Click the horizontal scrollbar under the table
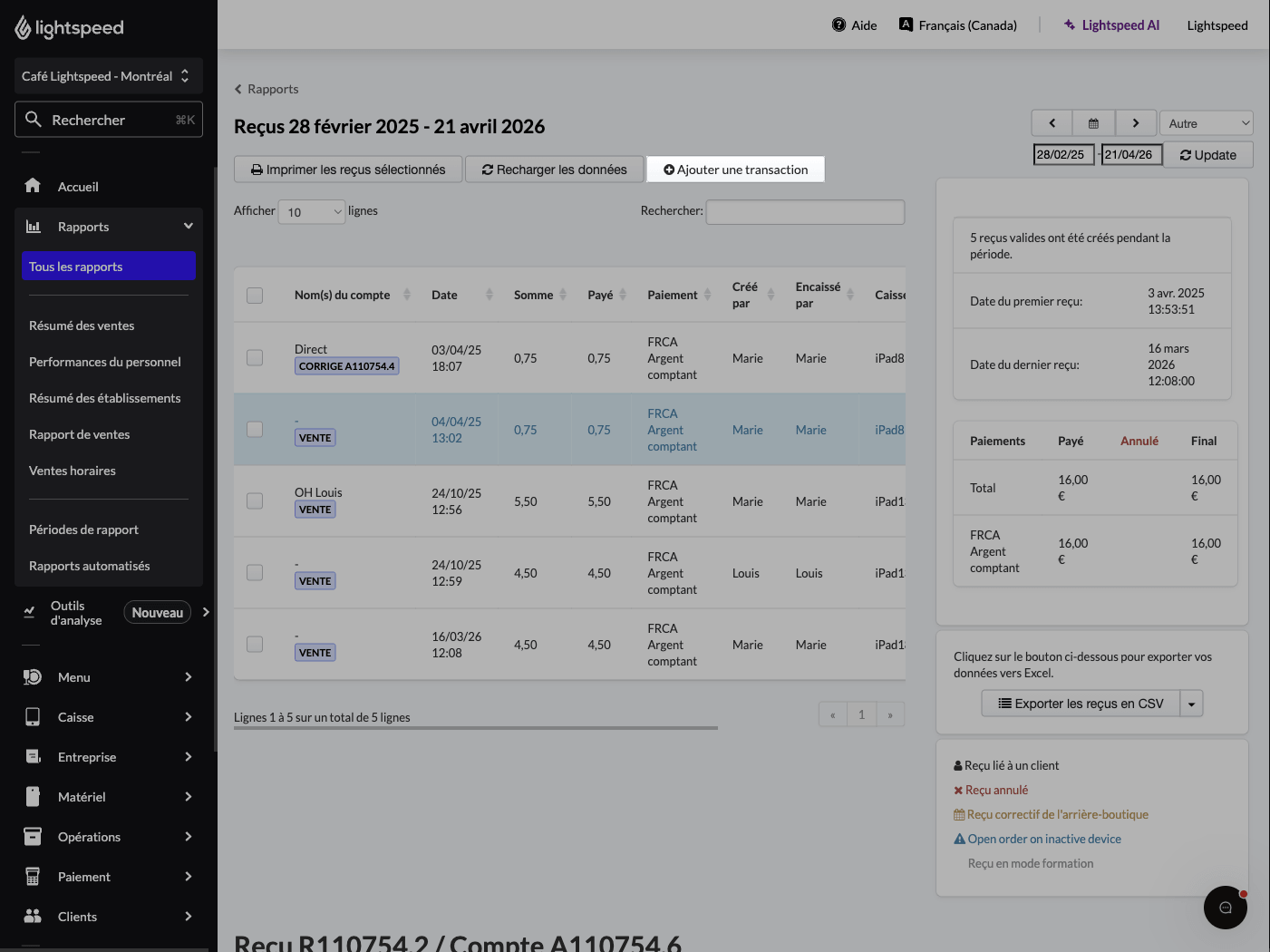The height and width of the screenshot is (952, 1270). pyautogui.click(x=476, y=727)
